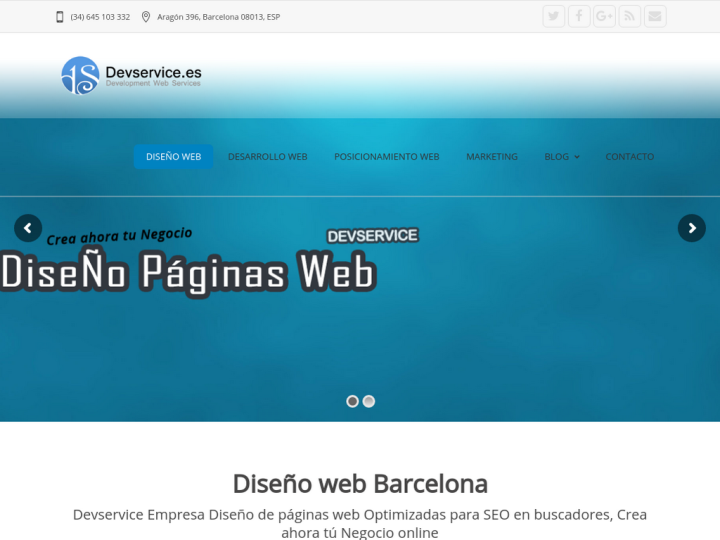The width and height of the screenshot is (720, 540).
Task: Open the Facebook social icon
Action: coord(579,16)
